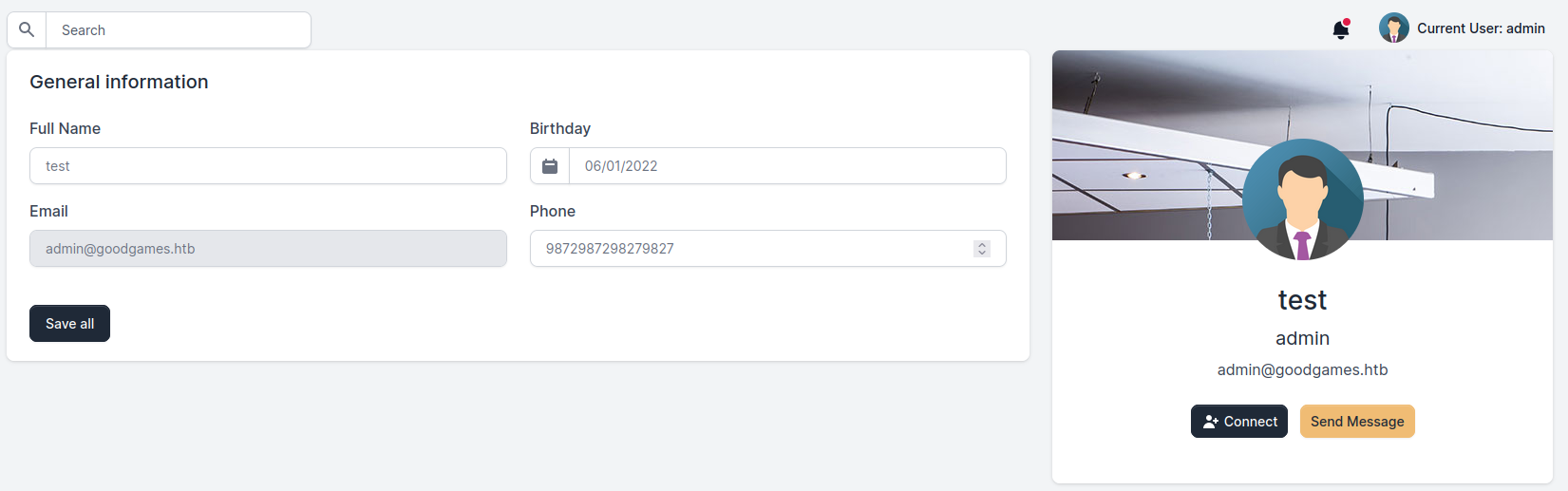Click the Connect button
The width and height of the screenshot is (1568, 491).
coord(1238,422)
